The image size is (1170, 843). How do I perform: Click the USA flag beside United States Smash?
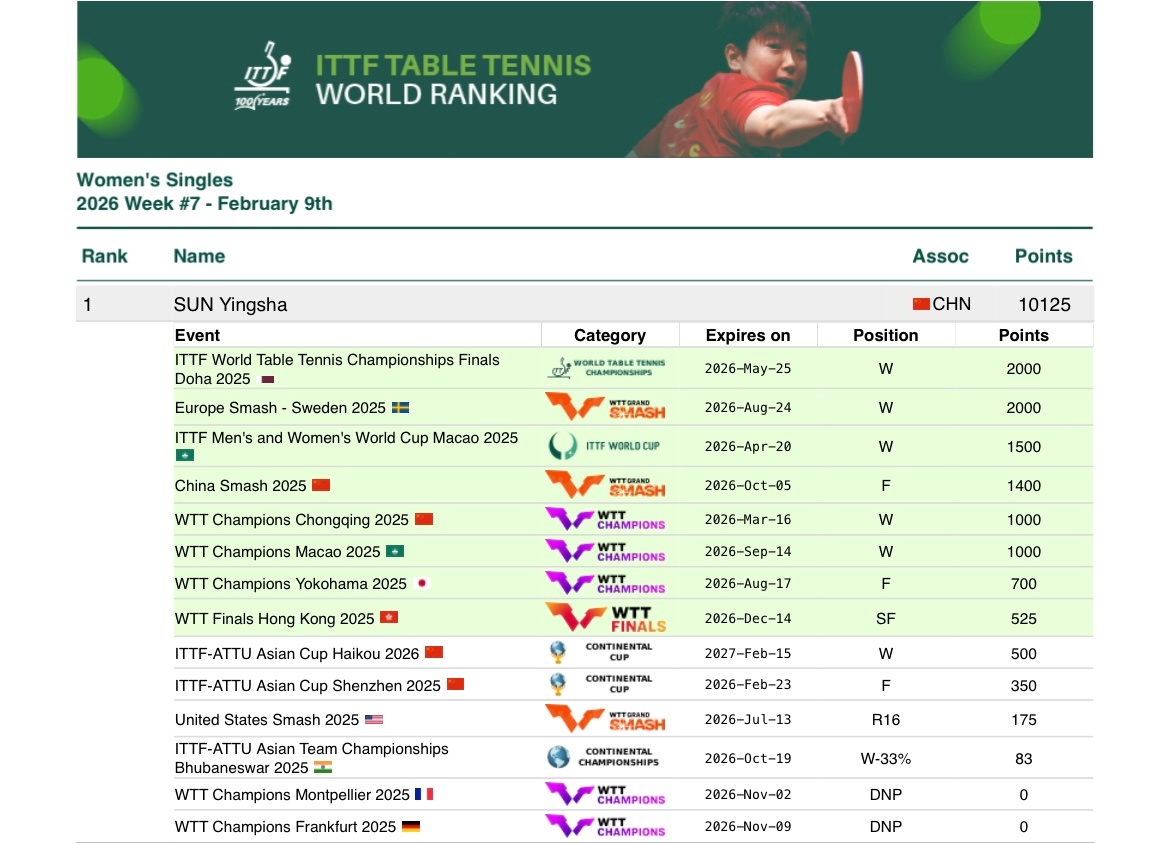pos(374,720)
